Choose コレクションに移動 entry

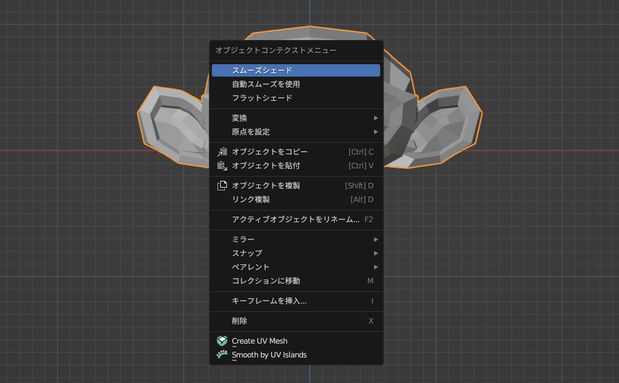(x=296, y=281)
